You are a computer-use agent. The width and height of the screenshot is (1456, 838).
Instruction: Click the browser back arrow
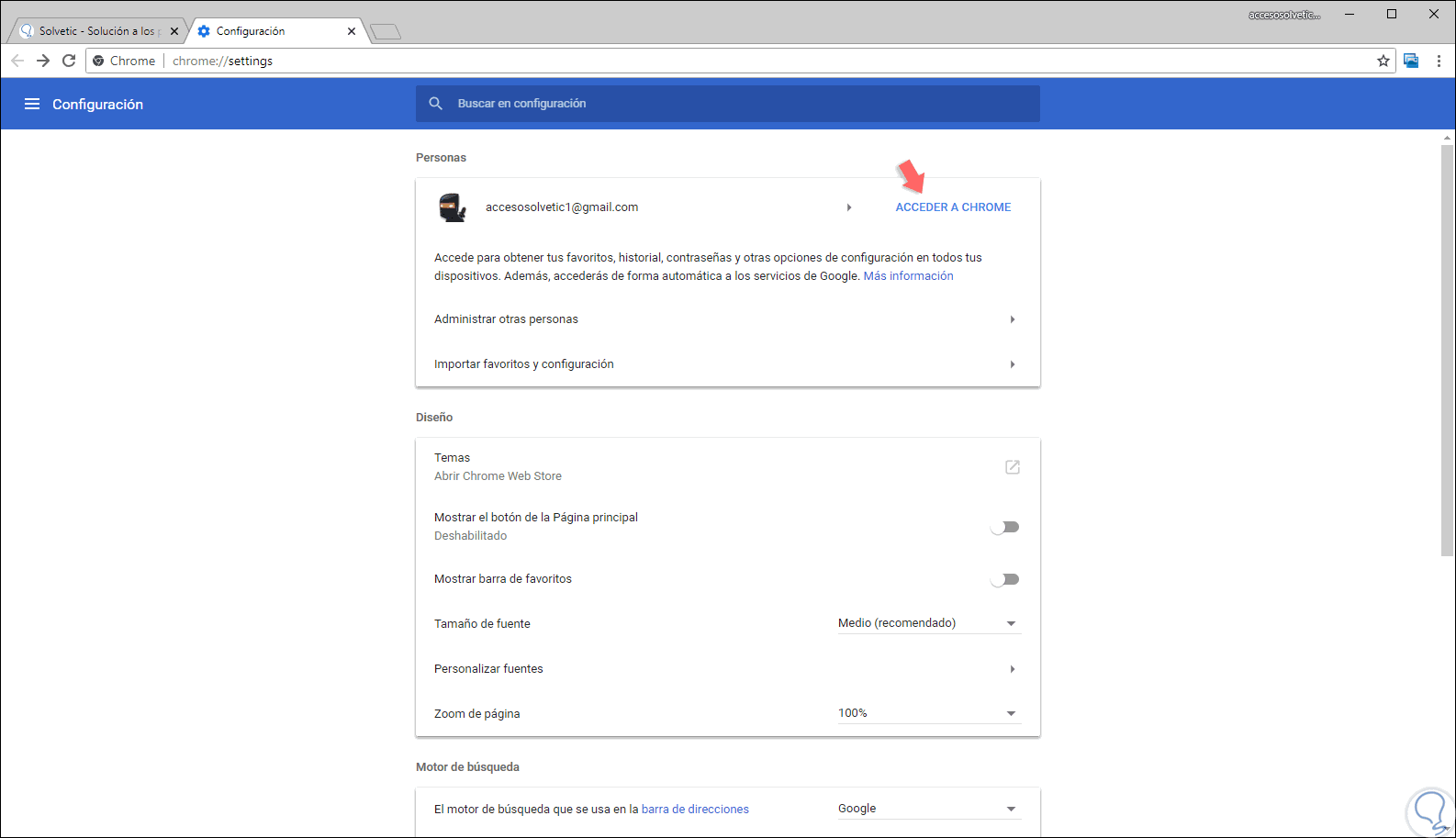(x=17, y=61)
